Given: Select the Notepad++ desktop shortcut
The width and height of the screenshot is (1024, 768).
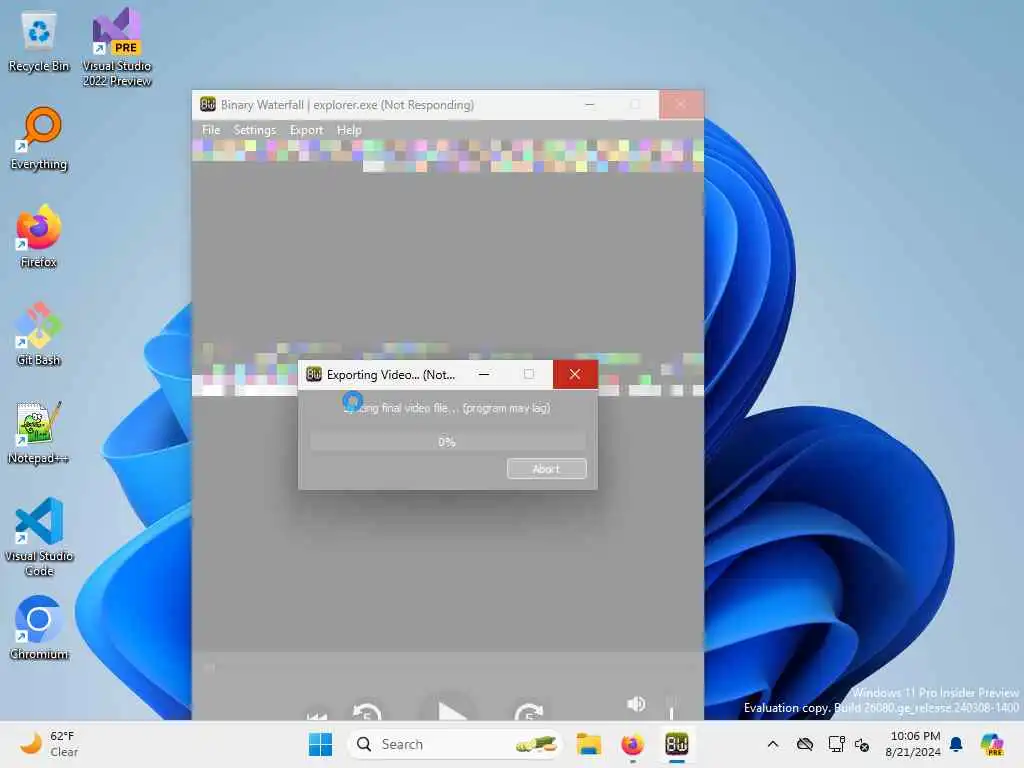Looking at the screenshot, I should (39, 433).
